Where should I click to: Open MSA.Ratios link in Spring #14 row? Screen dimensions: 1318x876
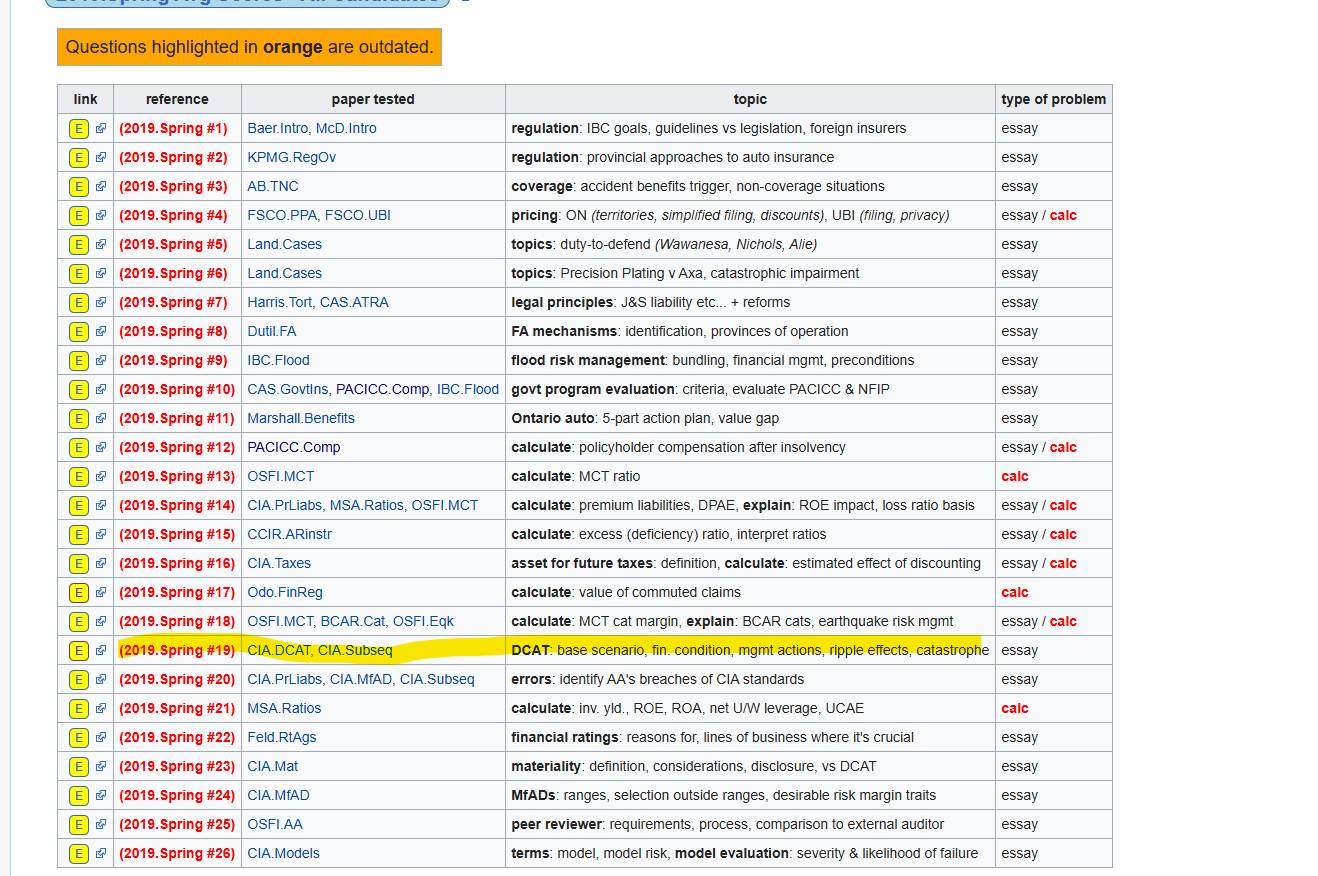pos(367,505)
